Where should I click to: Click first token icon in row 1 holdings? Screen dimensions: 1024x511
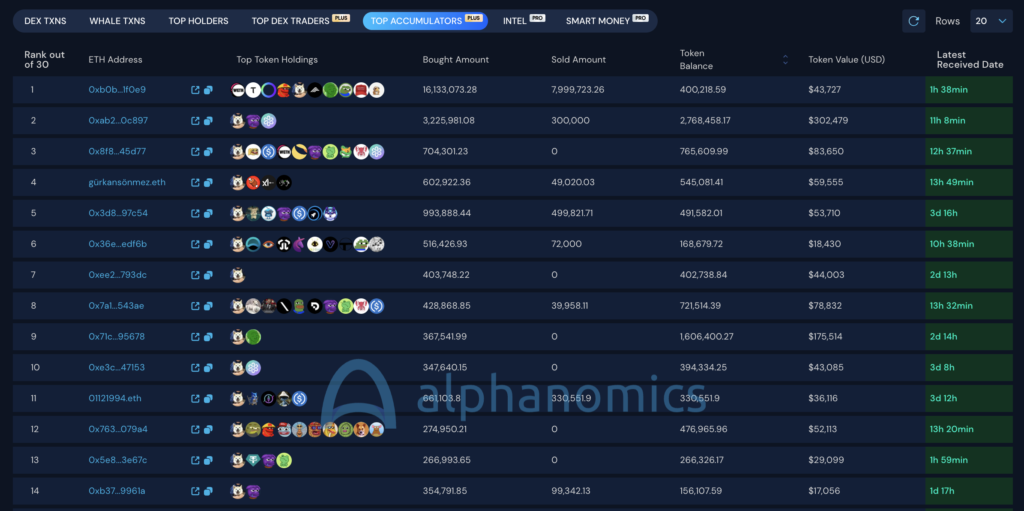coord(238,90)
